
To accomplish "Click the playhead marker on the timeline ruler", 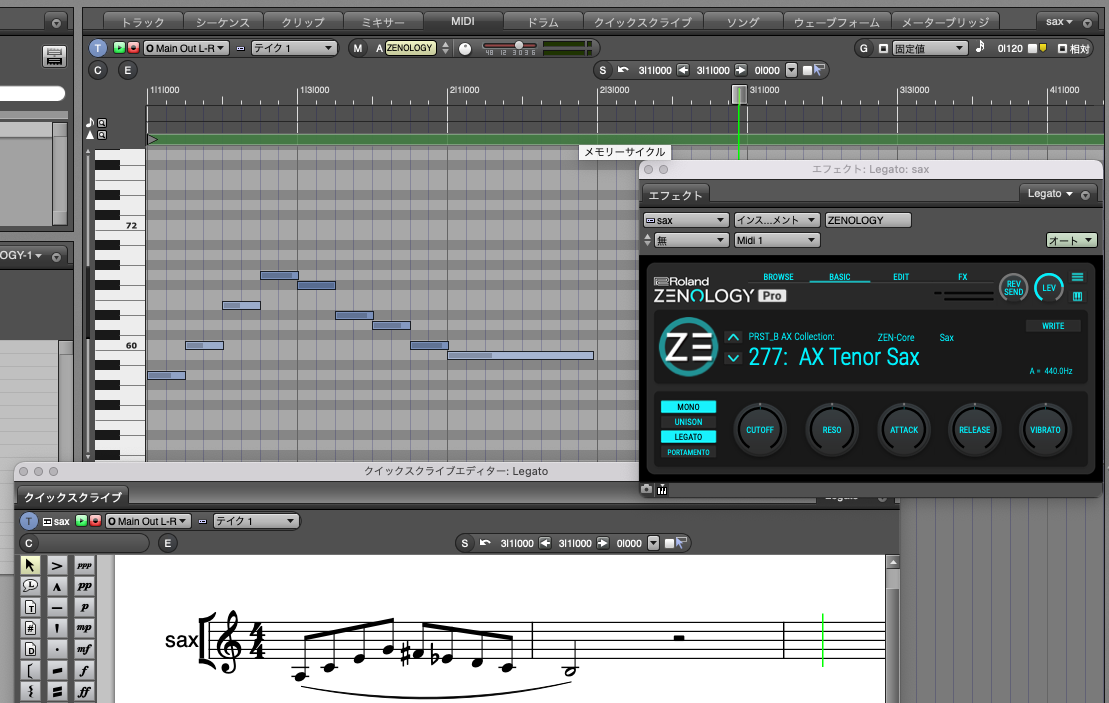I will (739, 93).
